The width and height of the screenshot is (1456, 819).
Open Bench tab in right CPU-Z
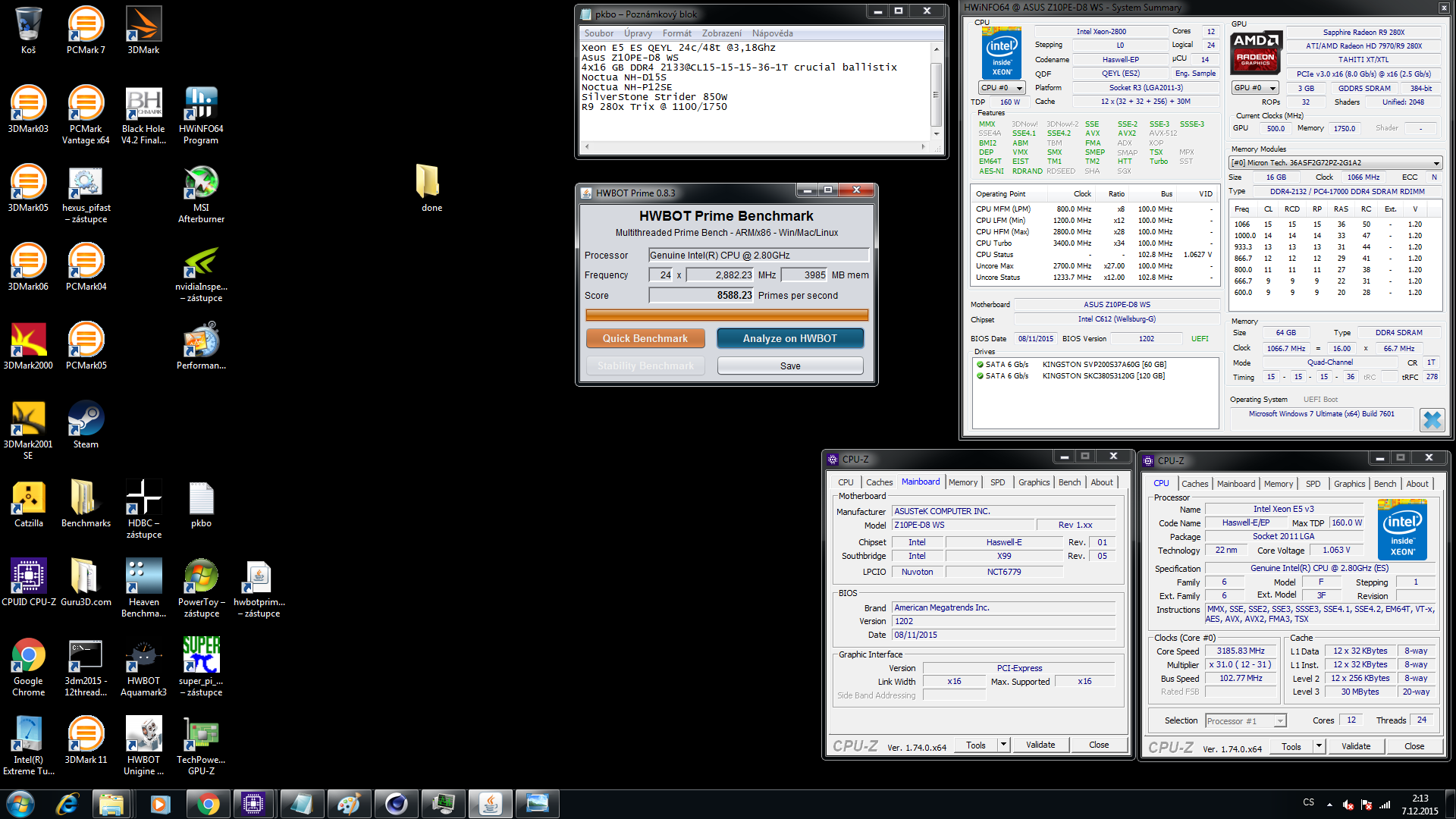[x=1385, y=484]
